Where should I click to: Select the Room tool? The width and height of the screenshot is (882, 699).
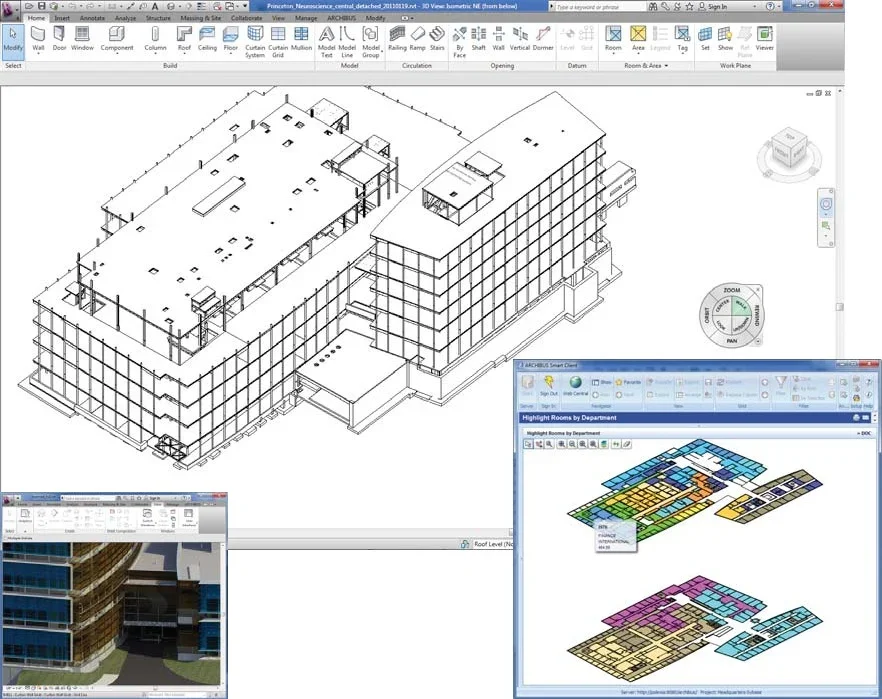pyautogui.click(x=613, y=39)
